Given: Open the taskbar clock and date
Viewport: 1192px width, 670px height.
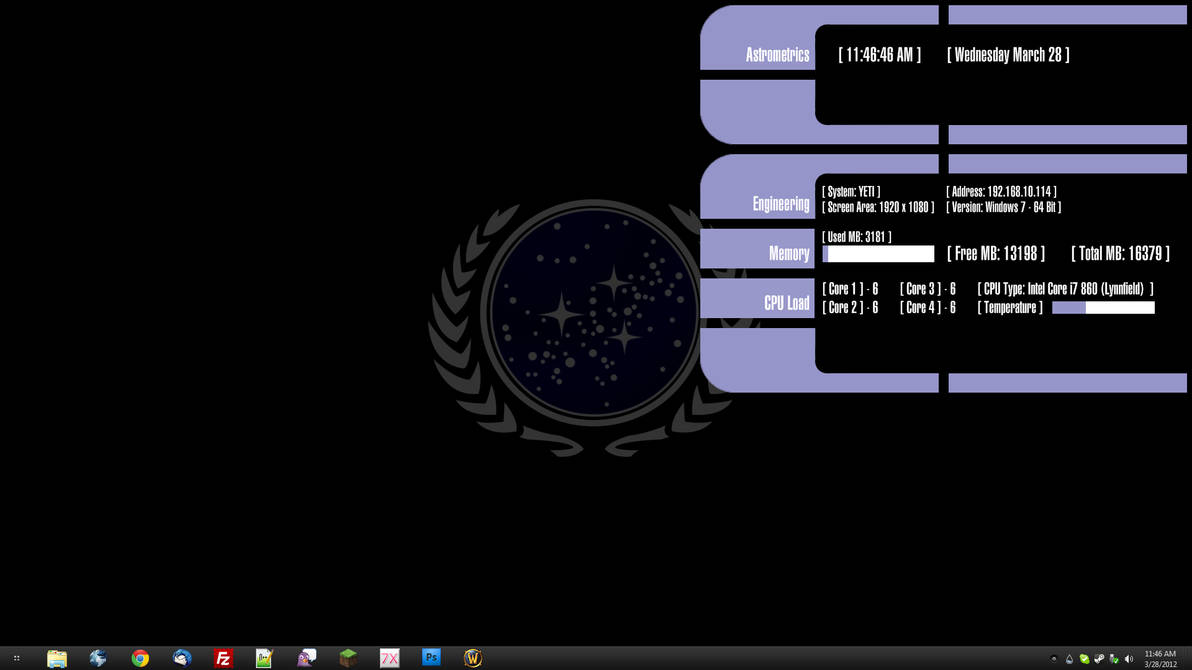Looking at the screenshot, I should [1160, 659].
